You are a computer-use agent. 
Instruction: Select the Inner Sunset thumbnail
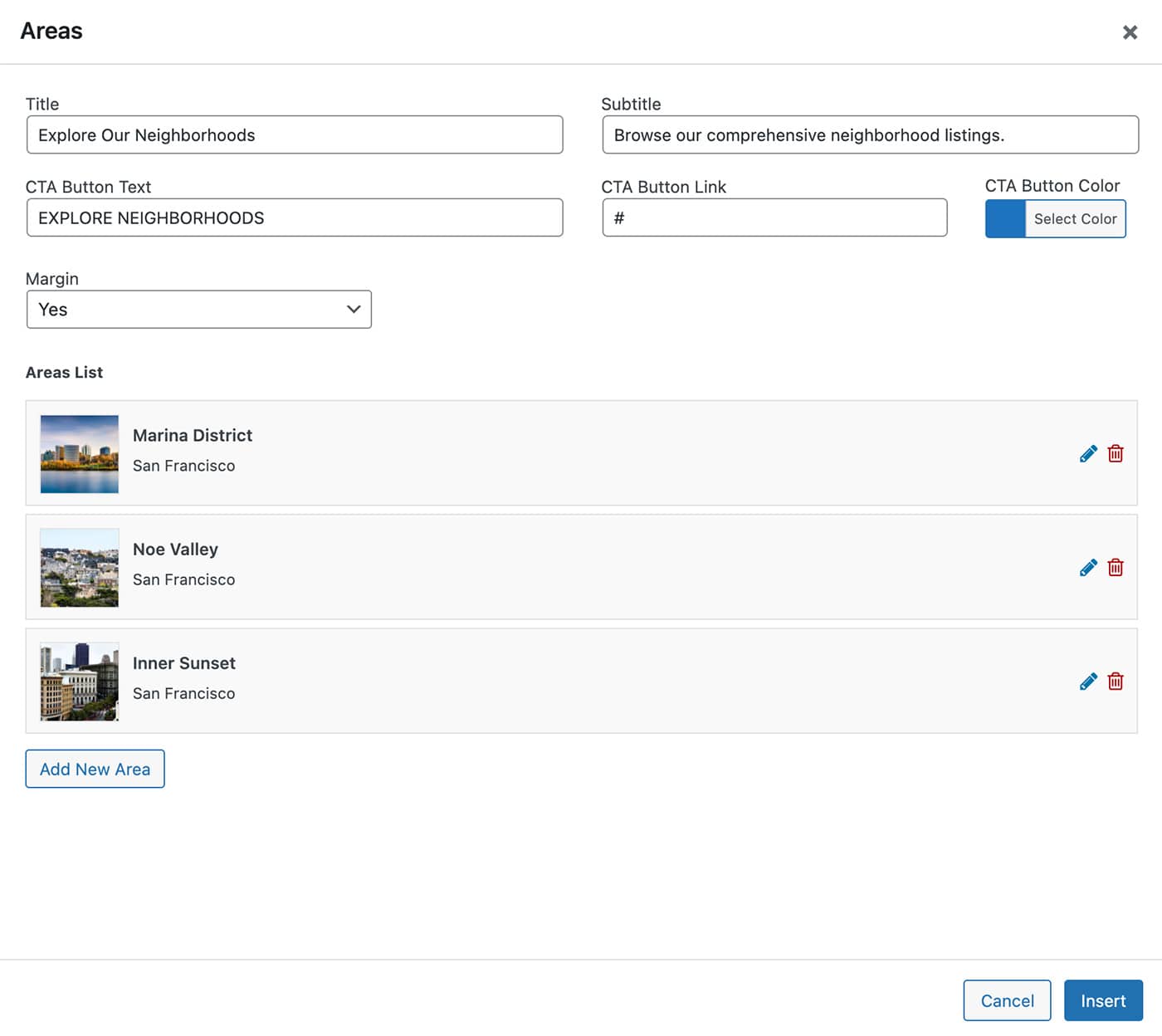[80, 682]
